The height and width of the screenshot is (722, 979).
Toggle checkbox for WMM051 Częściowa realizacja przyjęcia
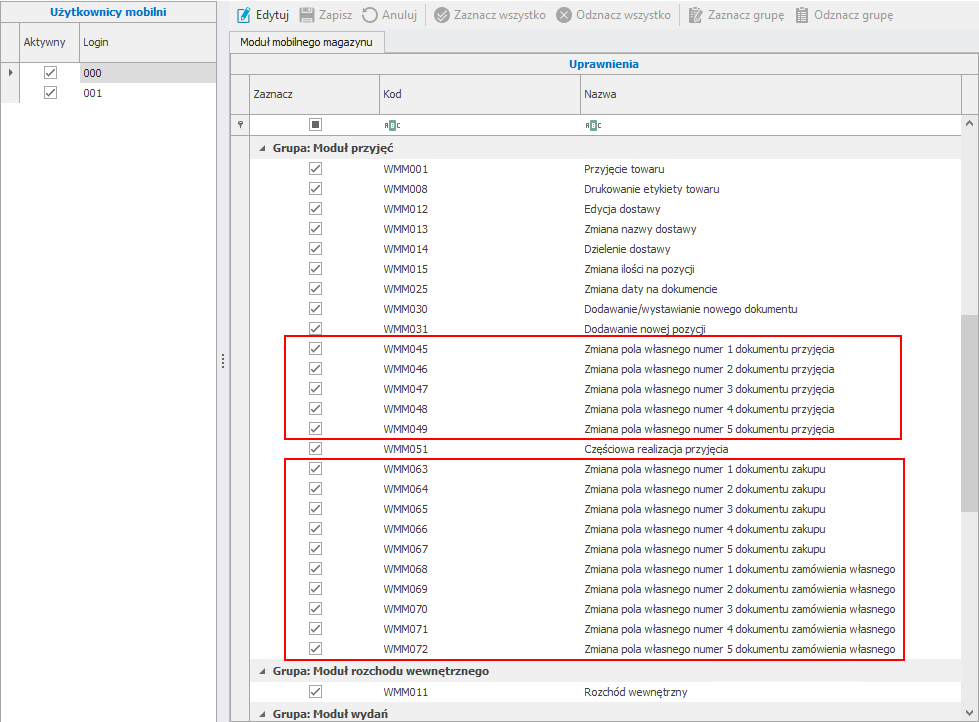[315, 449]
